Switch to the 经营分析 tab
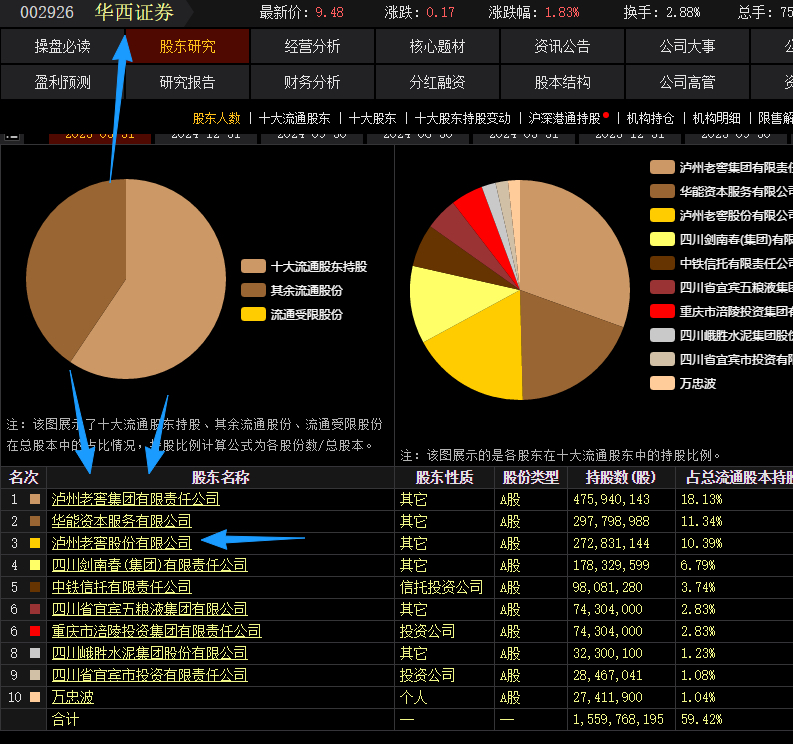Image resolution: width=793 pixels, height=744 pixels. click(x=312, y=47)
